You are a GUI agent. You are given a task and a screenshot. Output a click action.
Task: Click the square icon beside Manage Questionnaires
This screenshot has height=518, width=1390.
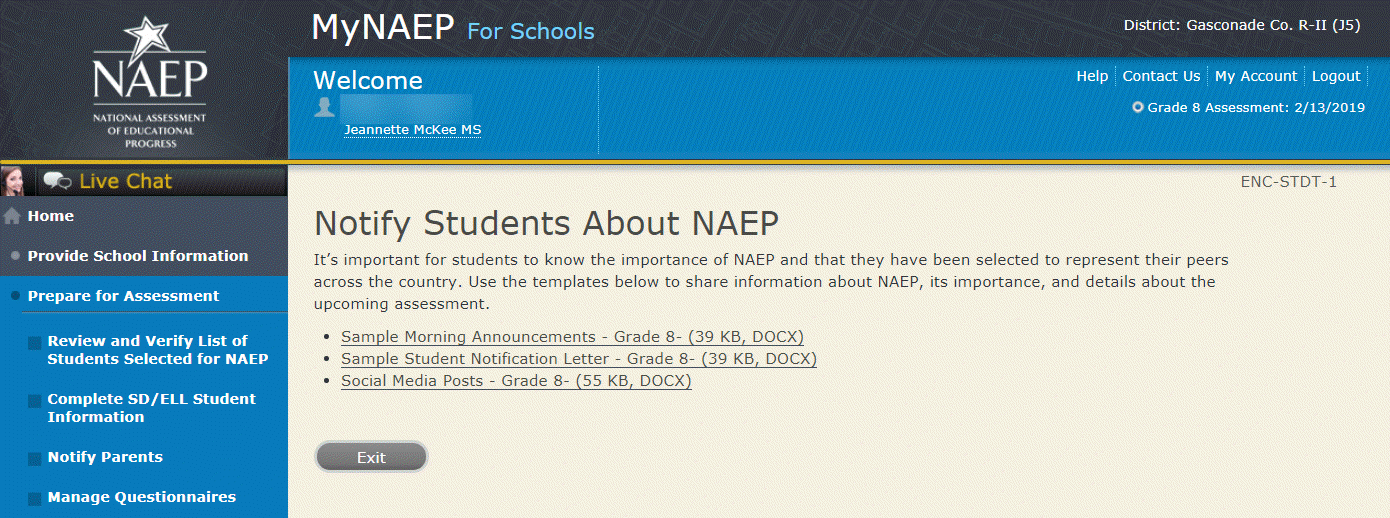[35, 499]
